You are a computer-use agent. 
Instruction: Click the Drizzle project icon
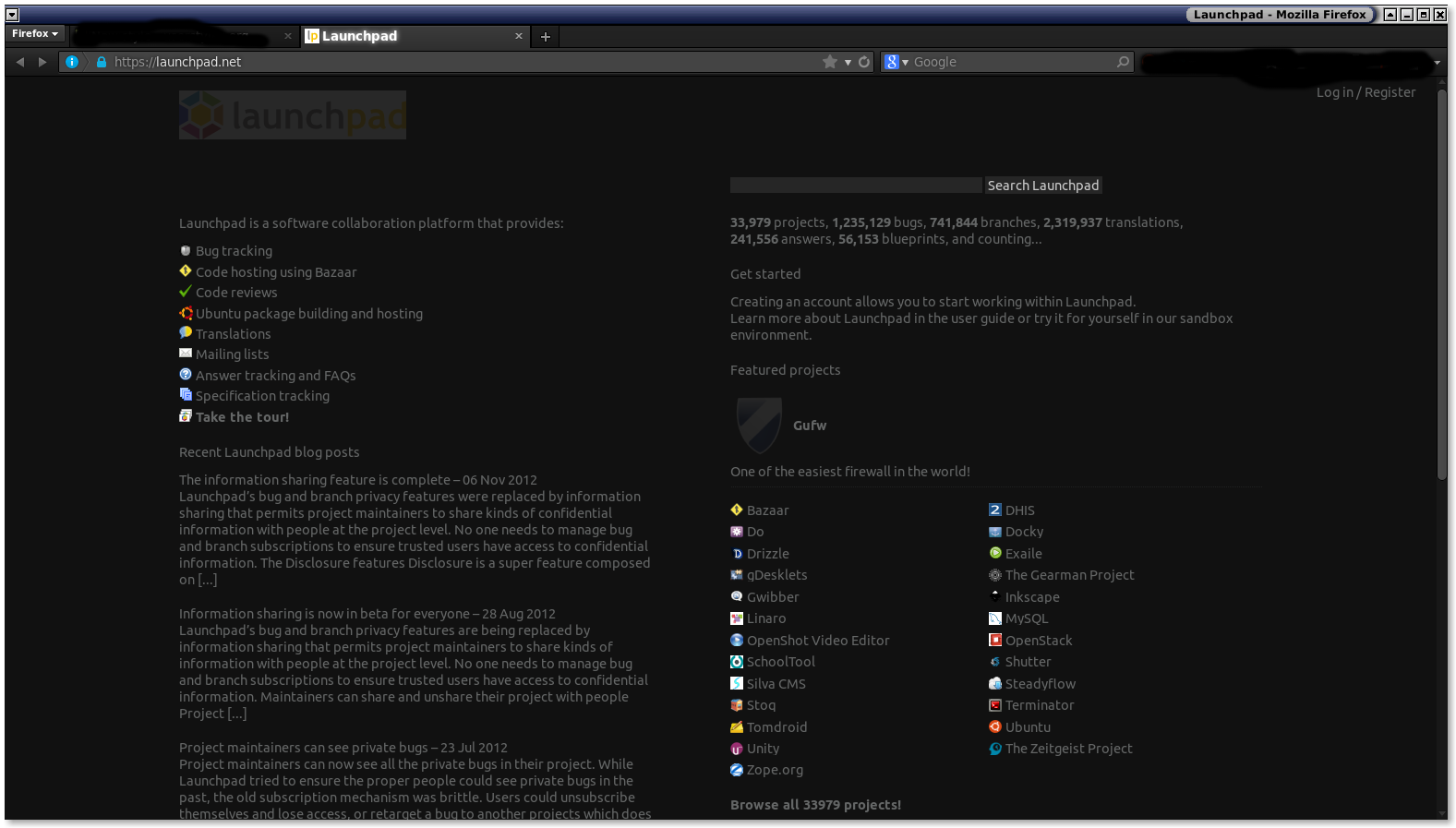tap(737, 554)
